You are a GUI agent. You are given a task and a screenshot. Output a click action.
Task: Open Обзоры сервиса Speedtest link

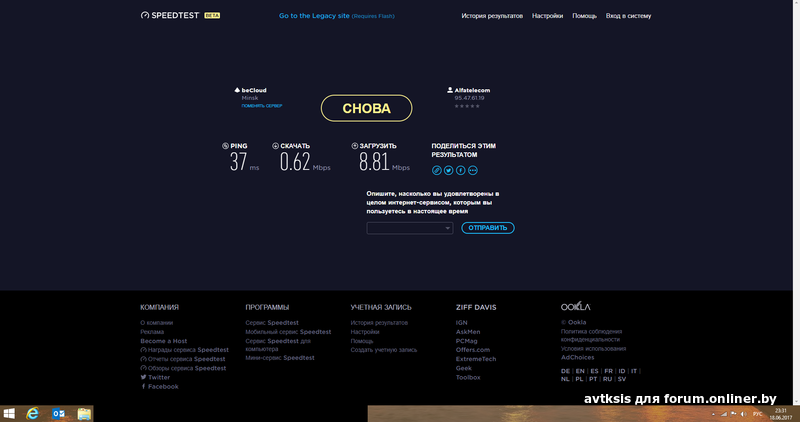(183, 368)
